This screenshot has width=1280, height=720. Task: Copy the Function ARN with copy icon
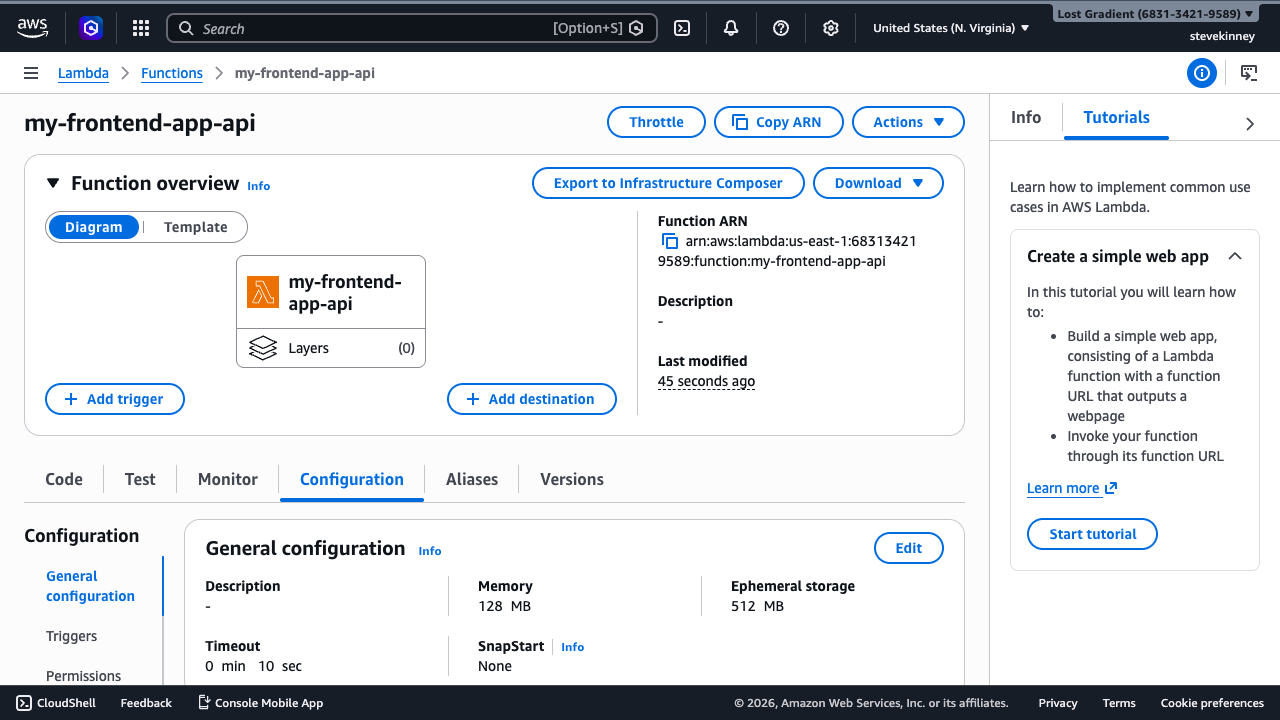coord(670,241)
